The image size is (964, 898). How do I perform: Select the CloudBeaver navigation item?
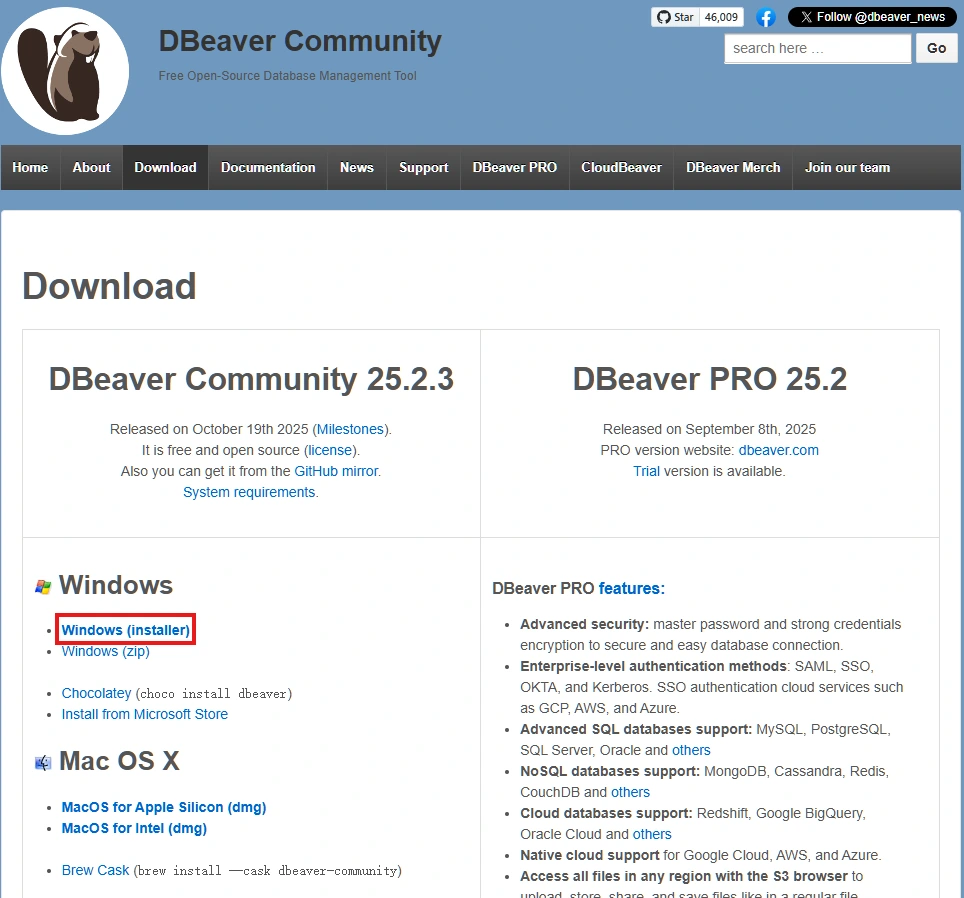tap(621, 168)
